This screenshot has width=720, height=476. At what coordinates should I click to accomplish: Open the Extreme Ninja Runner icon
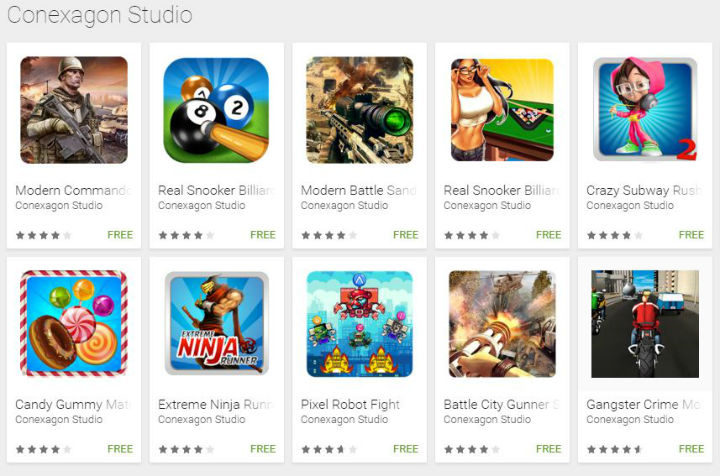[x=216, y=324]
